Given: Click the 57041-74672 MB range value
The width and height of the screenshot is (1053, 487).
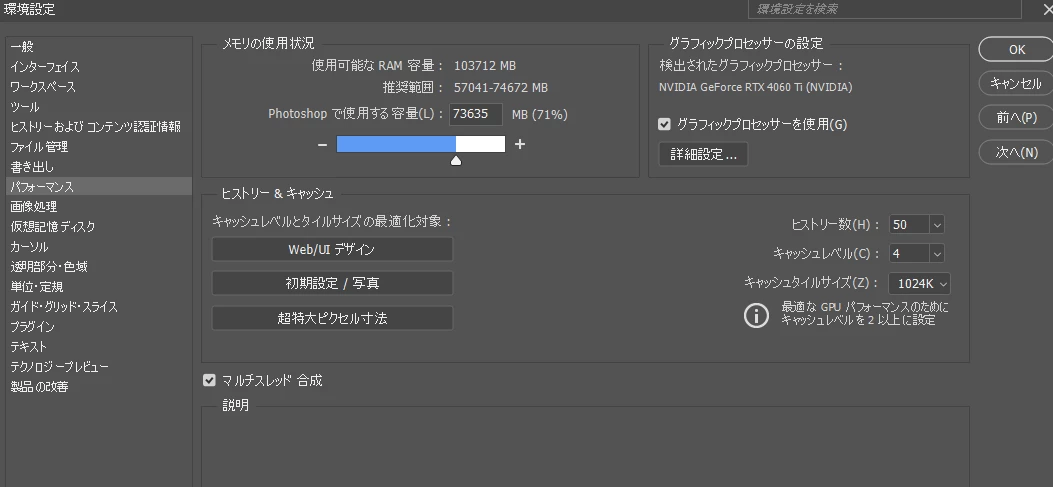Looking at the screenshot, I should coord(501,88).
